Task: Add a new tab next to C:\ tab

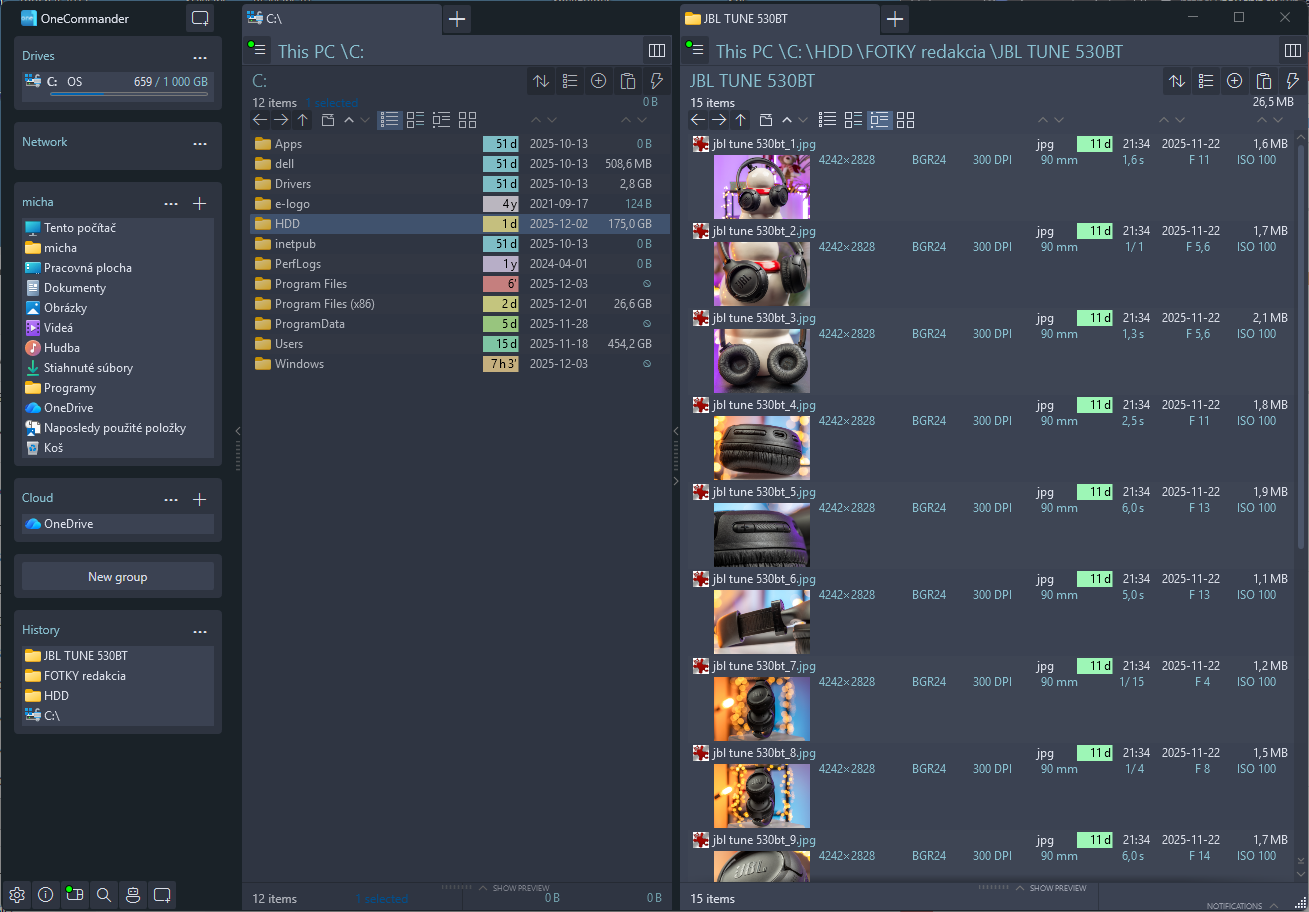Action: pyautogui.click(x=457, y=18)
